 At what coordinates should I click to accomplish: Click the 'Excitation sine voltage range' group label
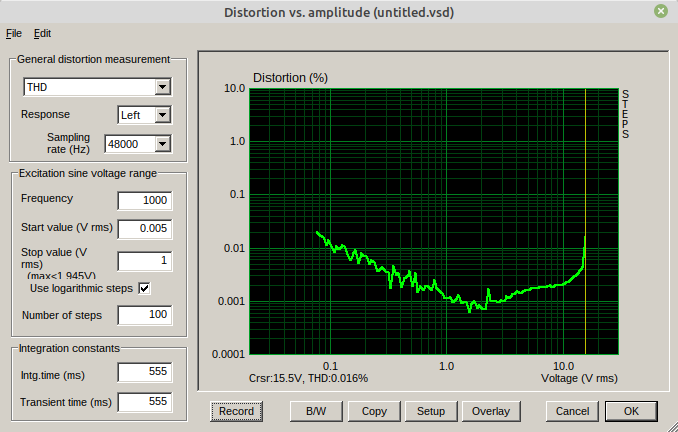tap(88, 173)
